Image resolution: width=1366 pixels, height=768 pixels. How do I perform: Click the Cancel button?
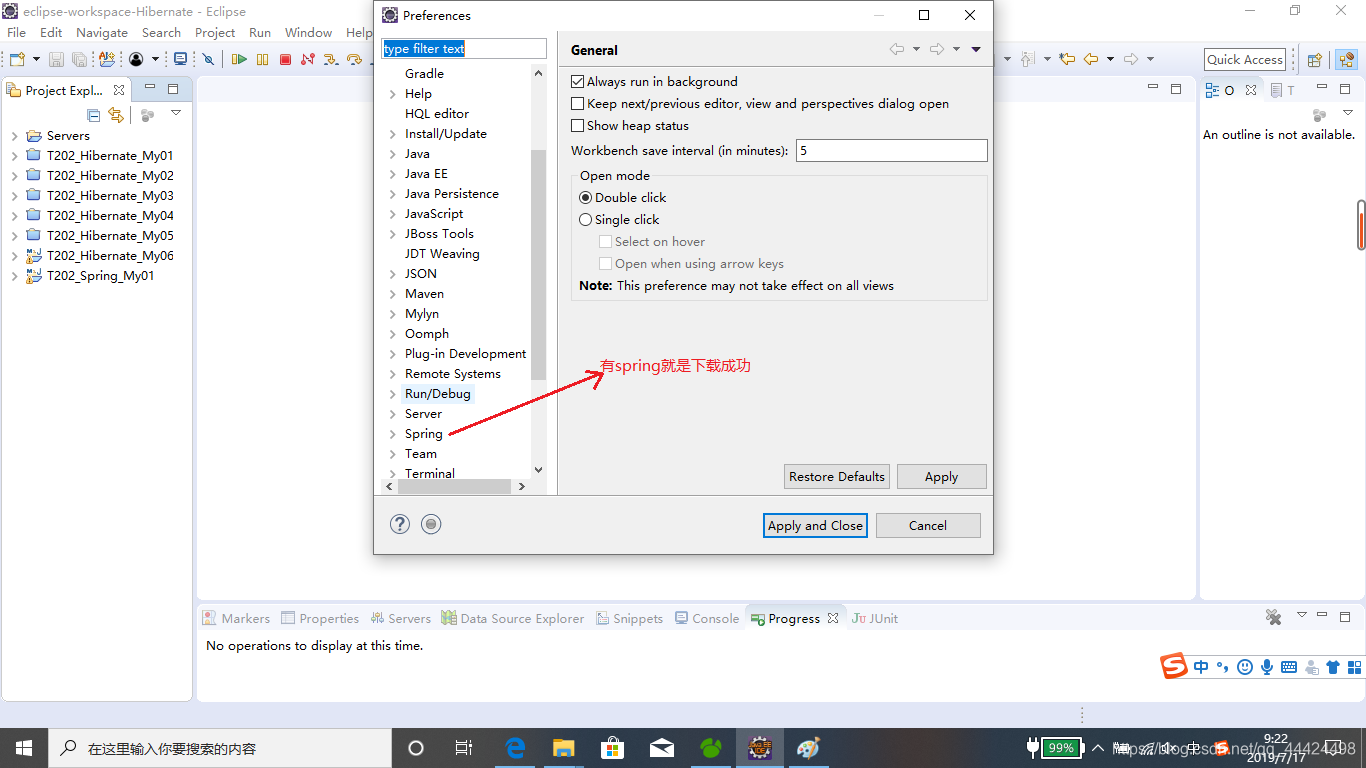(x=928, y=525)
